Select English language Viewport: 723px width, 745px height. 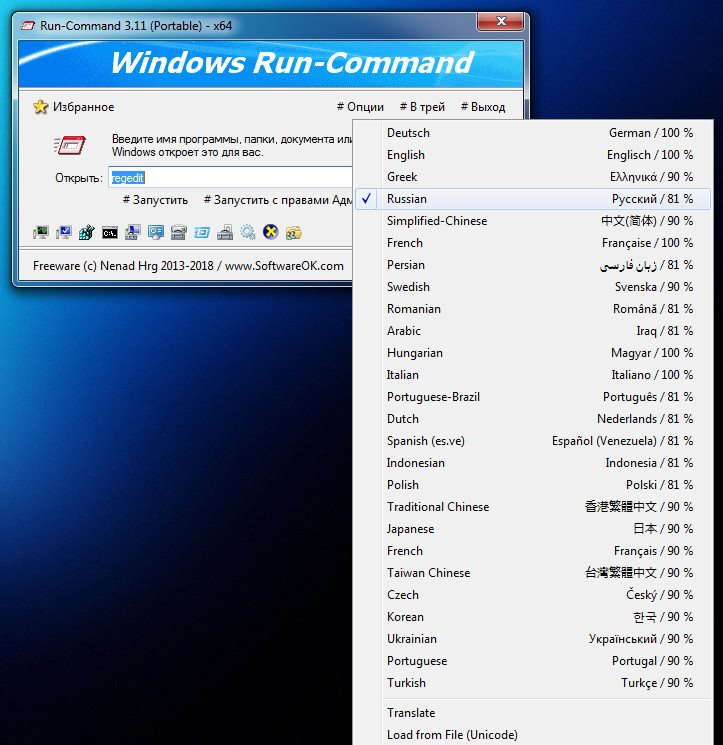tap(533, 155)
